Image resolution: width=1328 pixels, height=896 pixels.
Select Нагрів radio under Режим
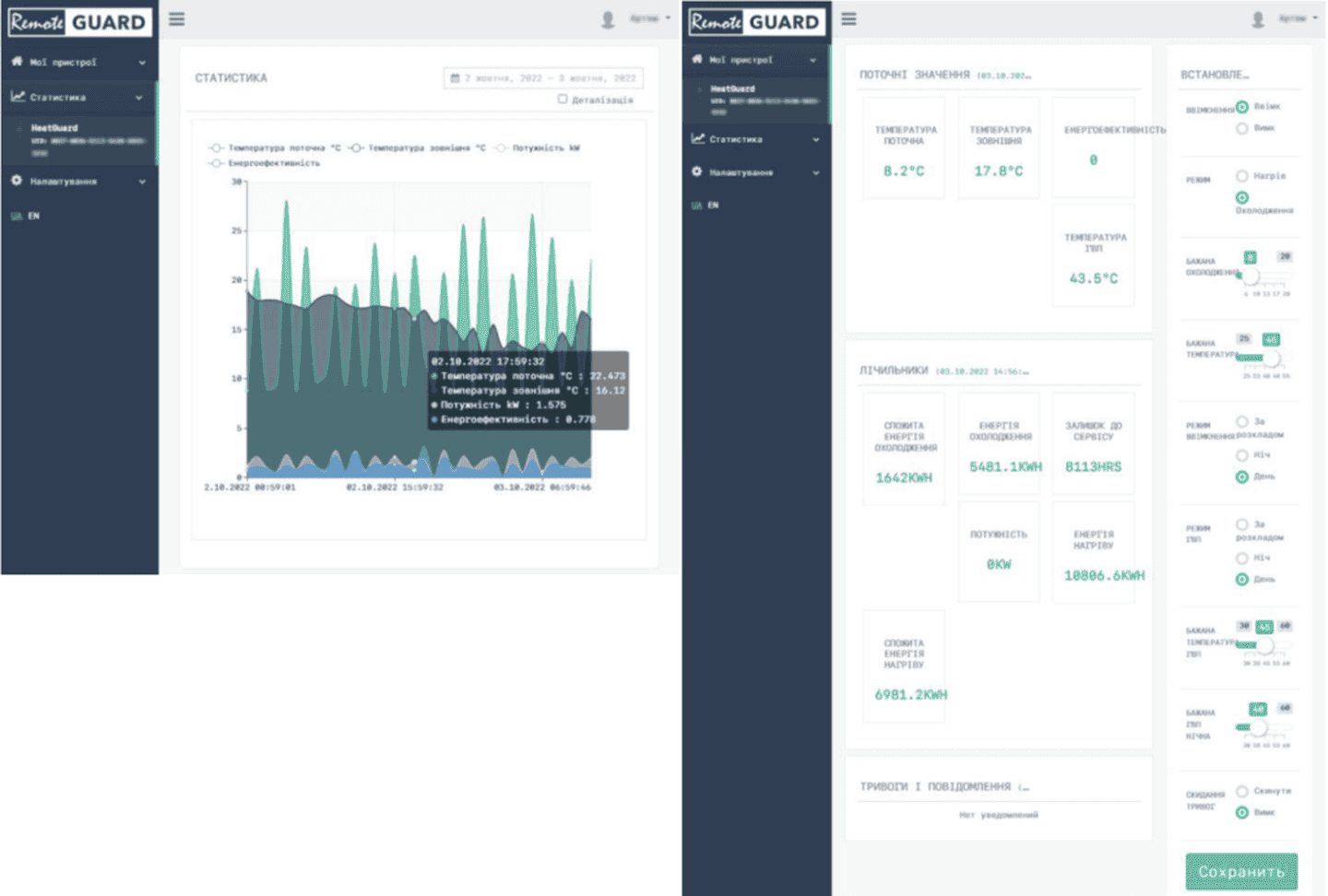point(1242,176)
